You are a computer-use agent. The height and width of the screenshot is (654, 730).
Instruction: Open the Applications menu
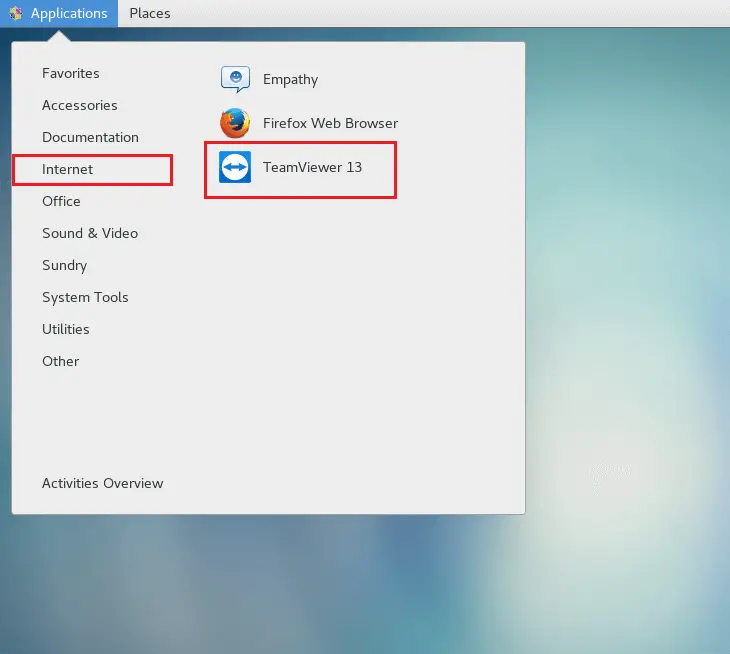pyautogui.click(x=59, y=13)
